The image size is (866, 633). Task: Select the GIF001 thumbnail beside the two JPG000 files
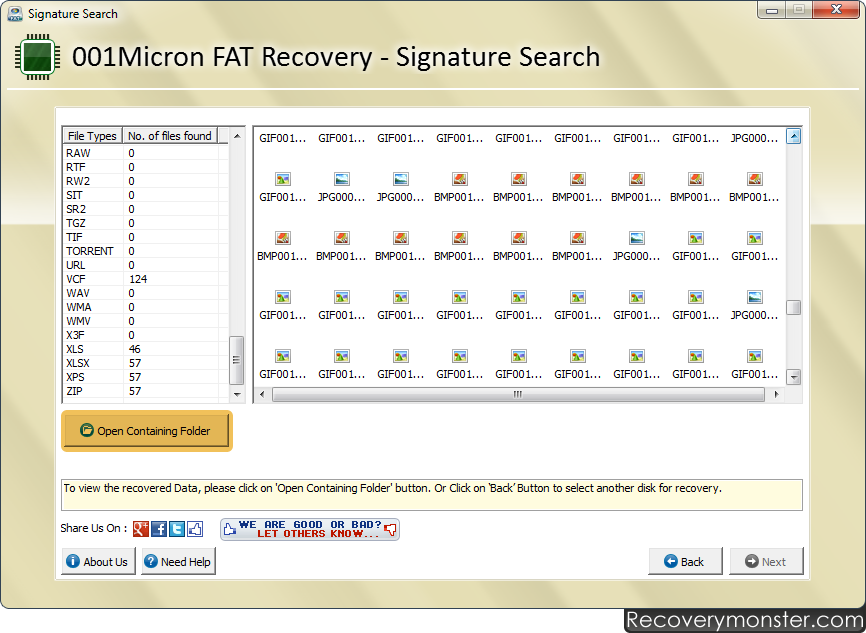click(283, 187)
